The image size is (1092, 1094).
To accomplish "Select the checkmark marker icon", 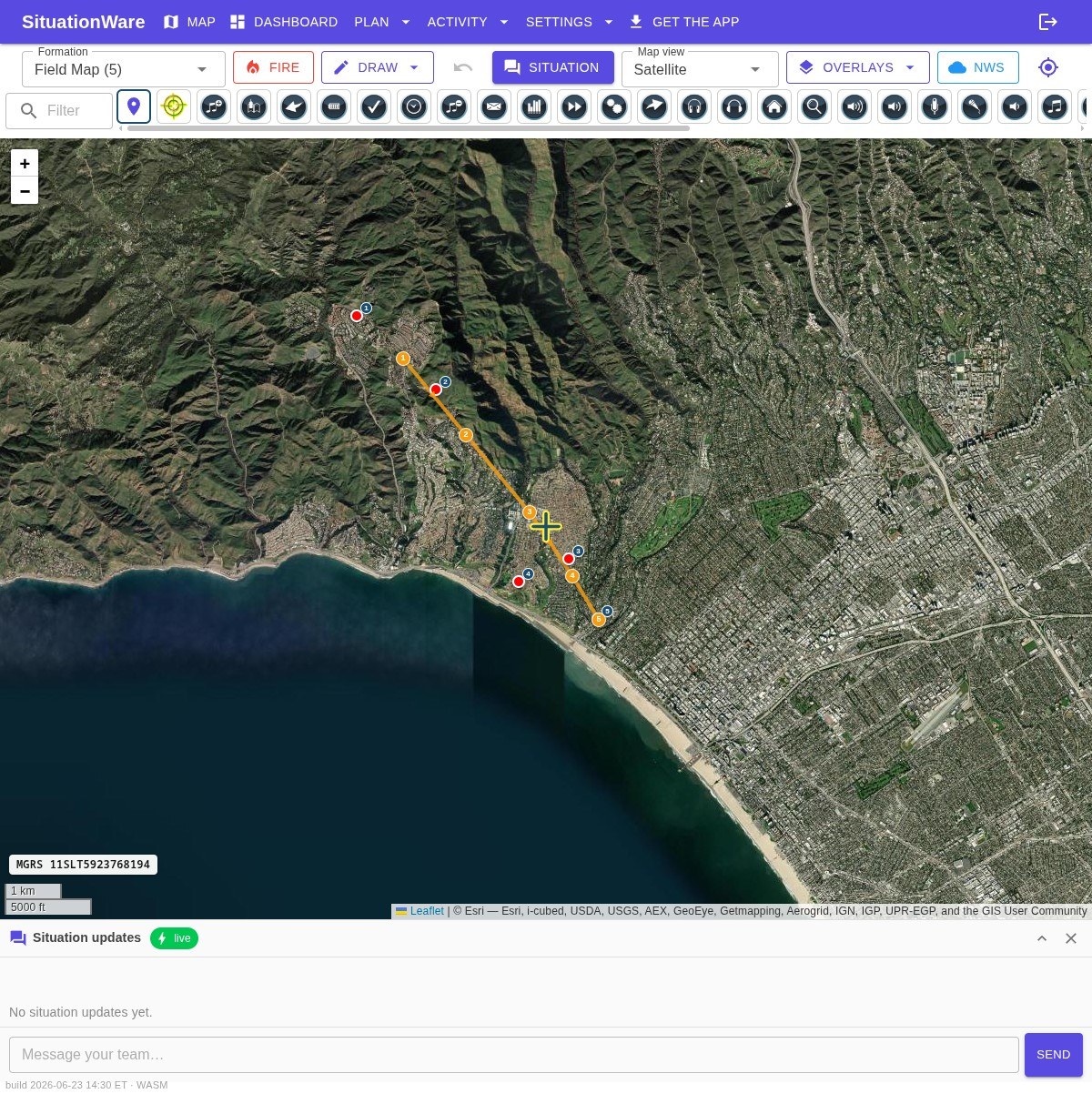I will (x=374, y=106).
